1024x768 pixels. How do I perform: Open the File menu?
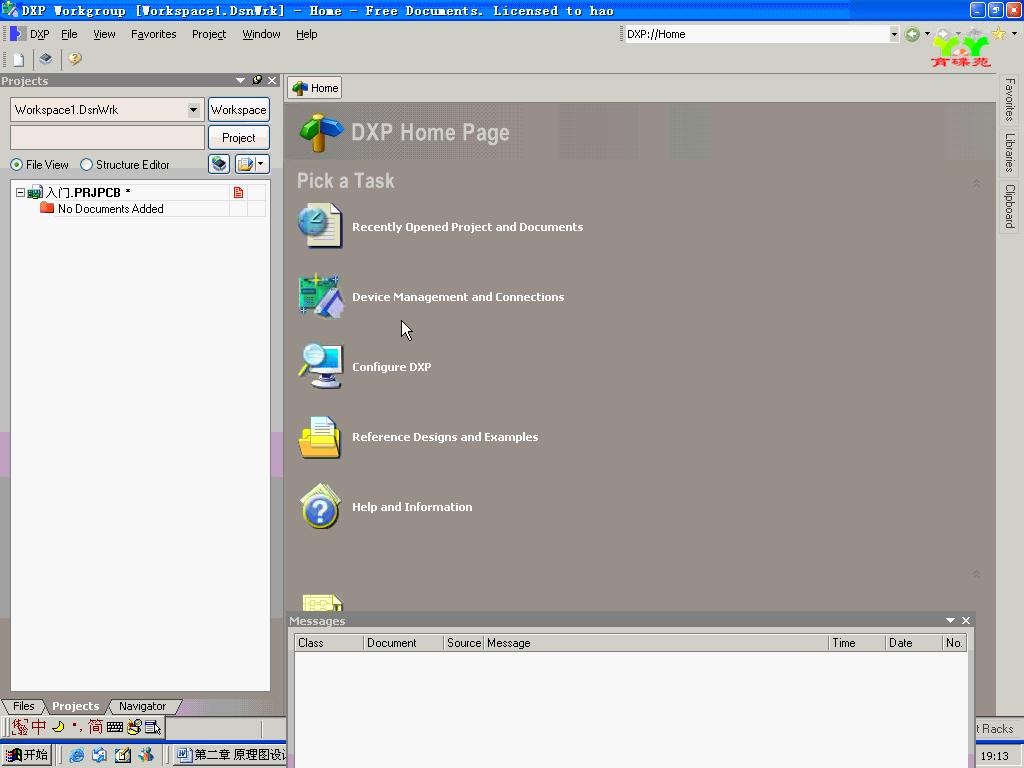pos(69,34)
